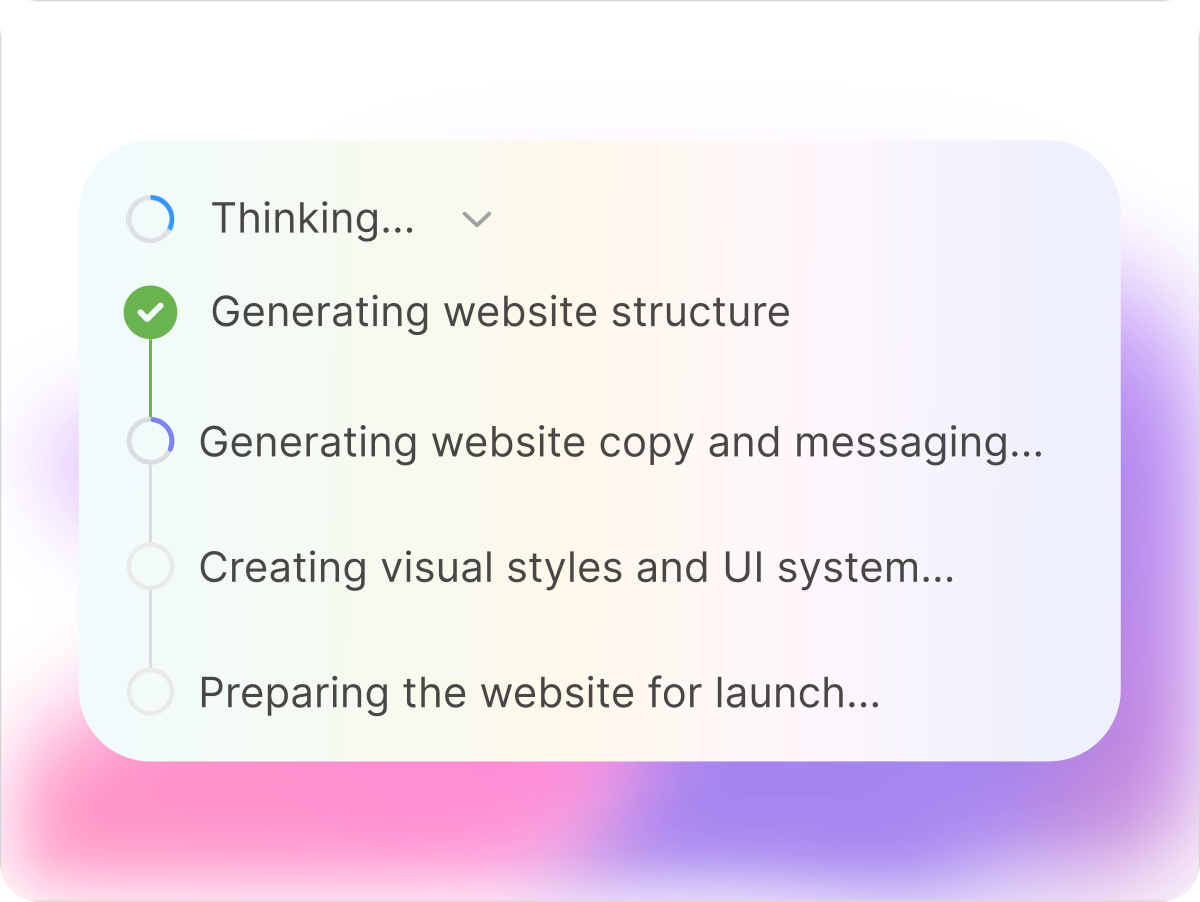This screenshot has height=902, width=1200.
Task: Open the Generating website structure step
Action: click(500, 312)
